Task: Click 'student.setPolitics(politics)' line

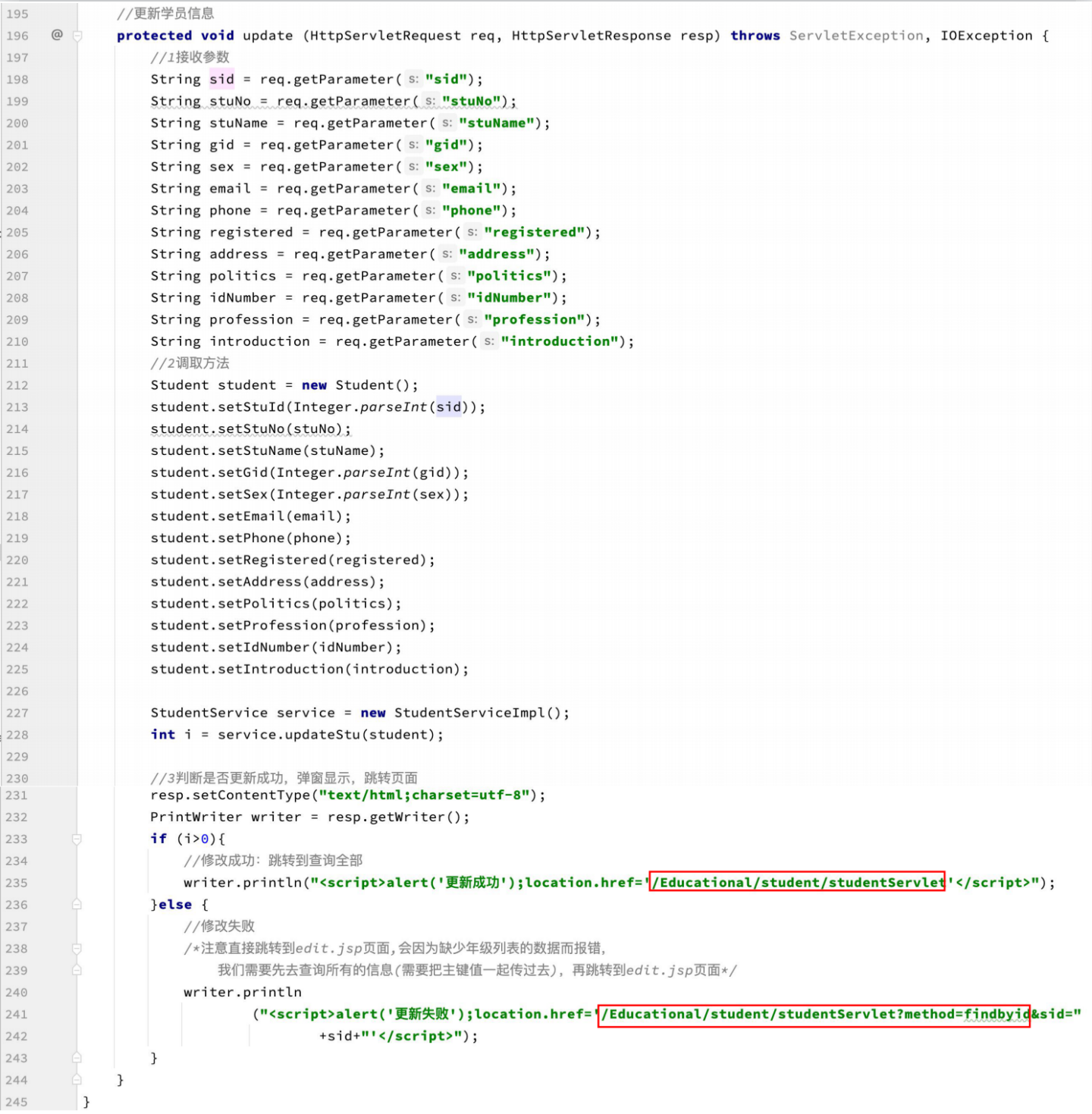Action: point(276,604)
